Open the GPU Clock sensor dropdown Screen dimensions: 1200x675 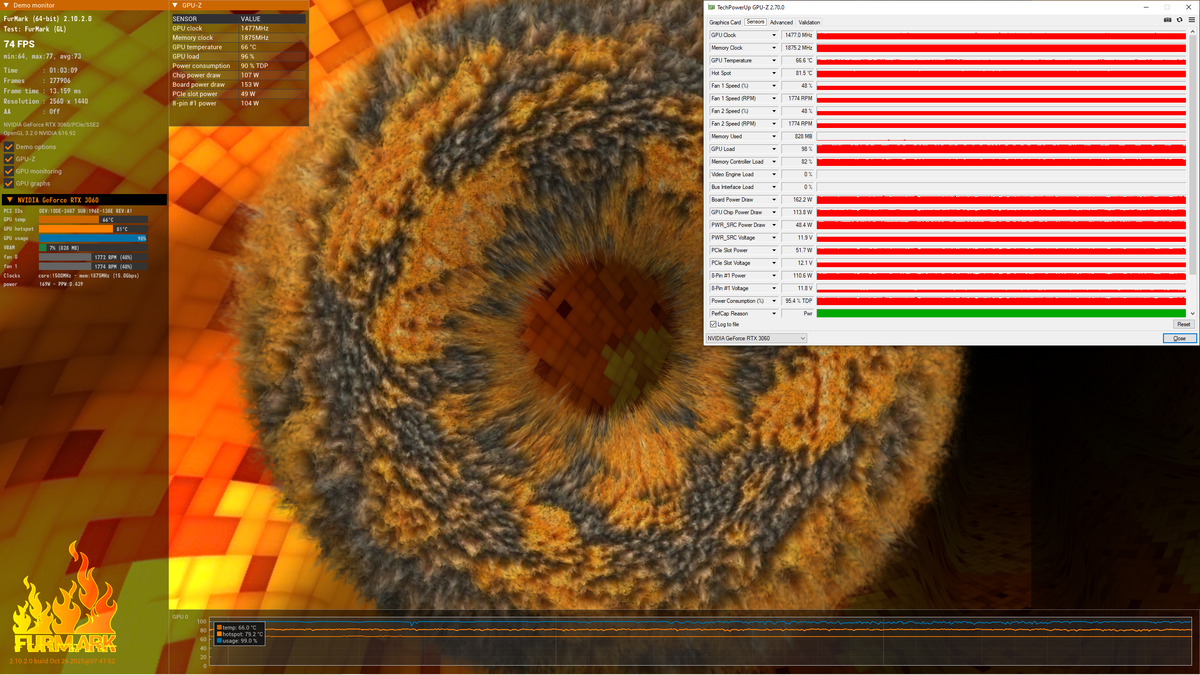click(773, 35)
